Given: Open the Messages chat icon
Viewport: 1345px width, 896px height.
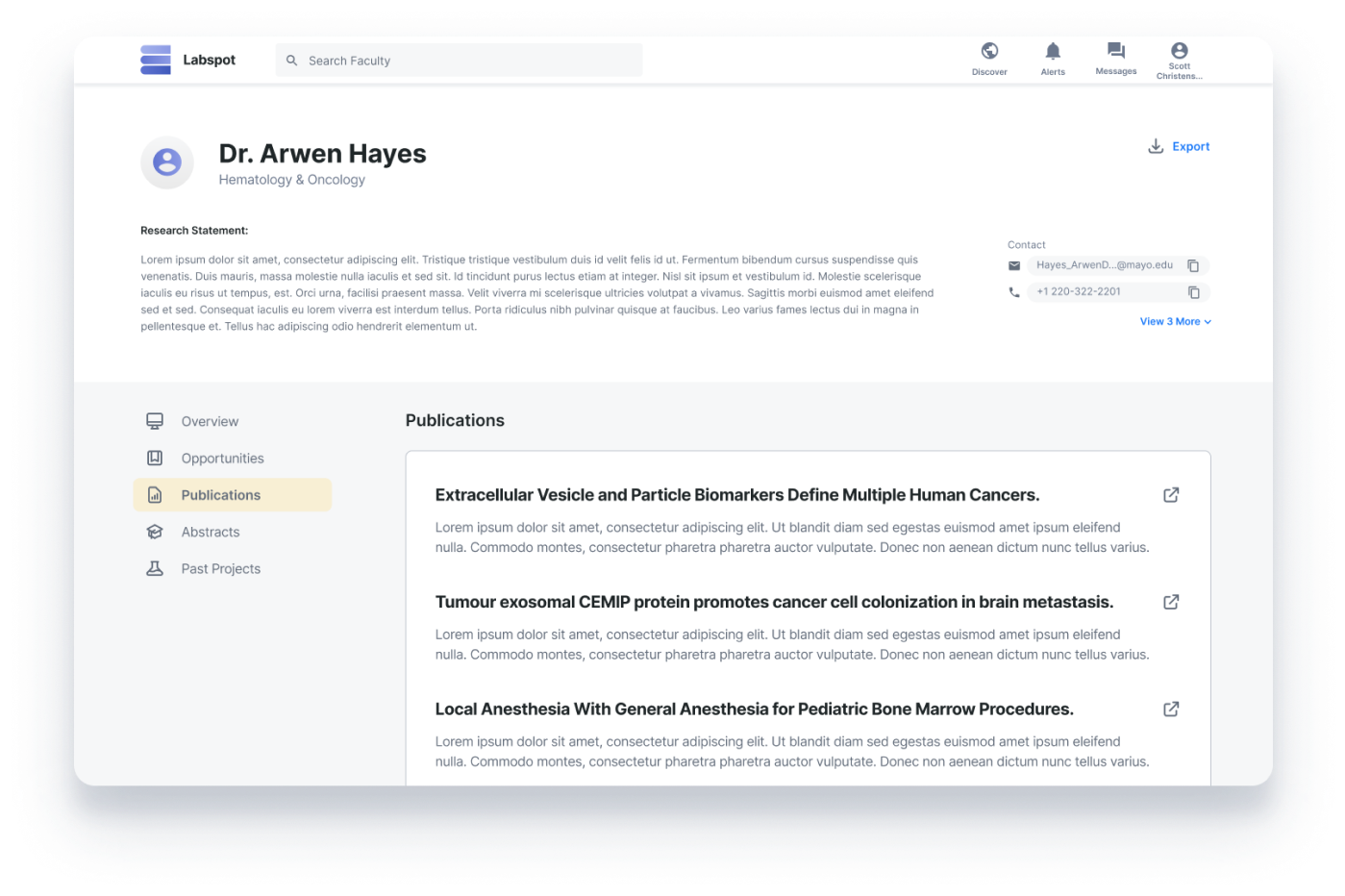Looking at the screenshot, I should click(1116, 51).
